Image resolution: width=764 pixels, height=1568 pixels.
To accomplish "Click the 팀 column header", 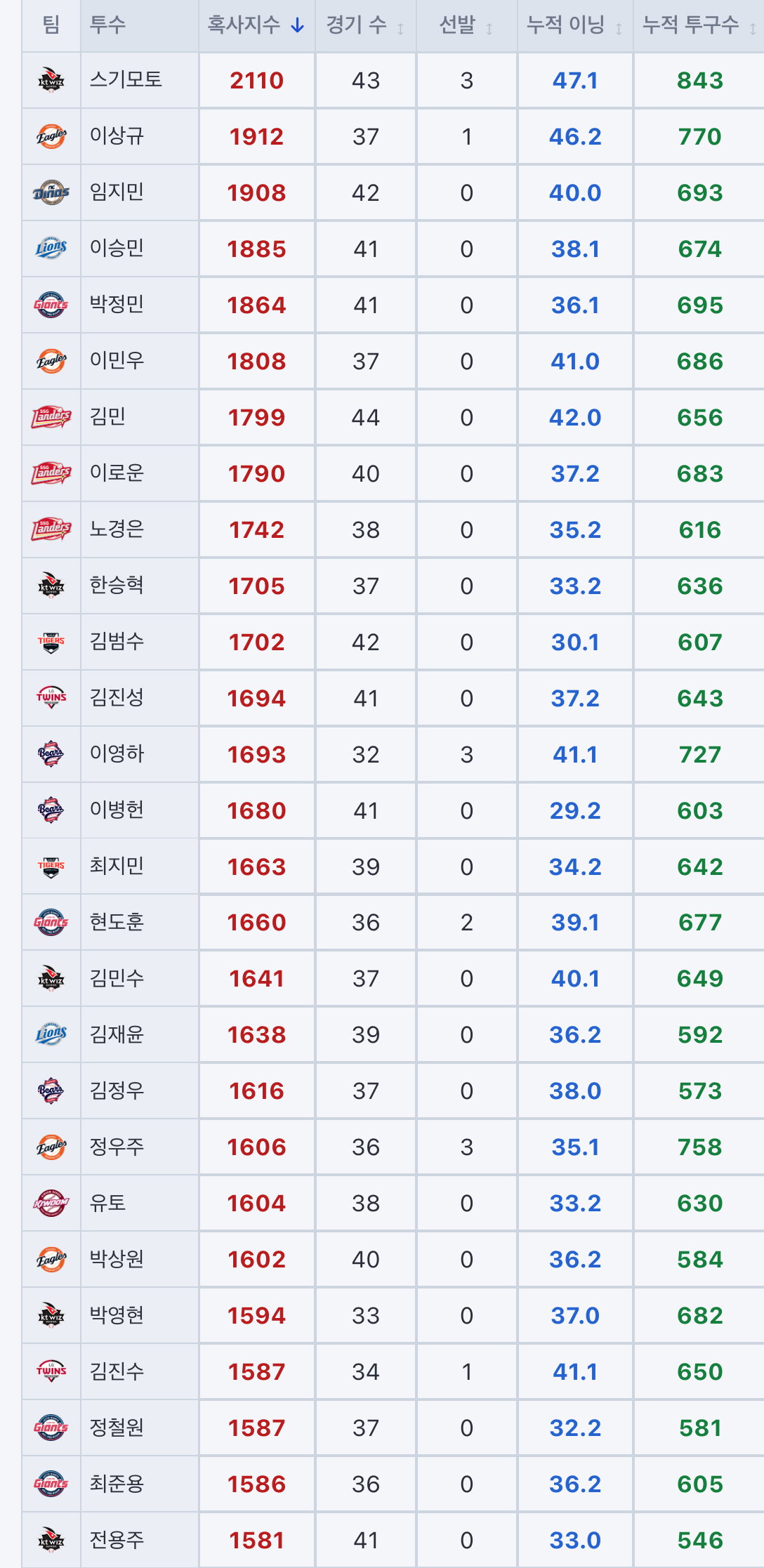I will point(51,26).
